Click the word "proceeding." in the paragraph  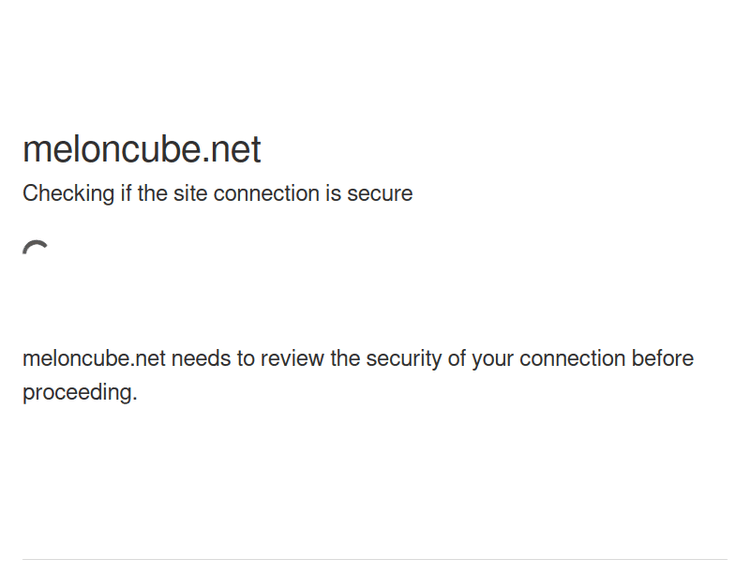point(80,393)
